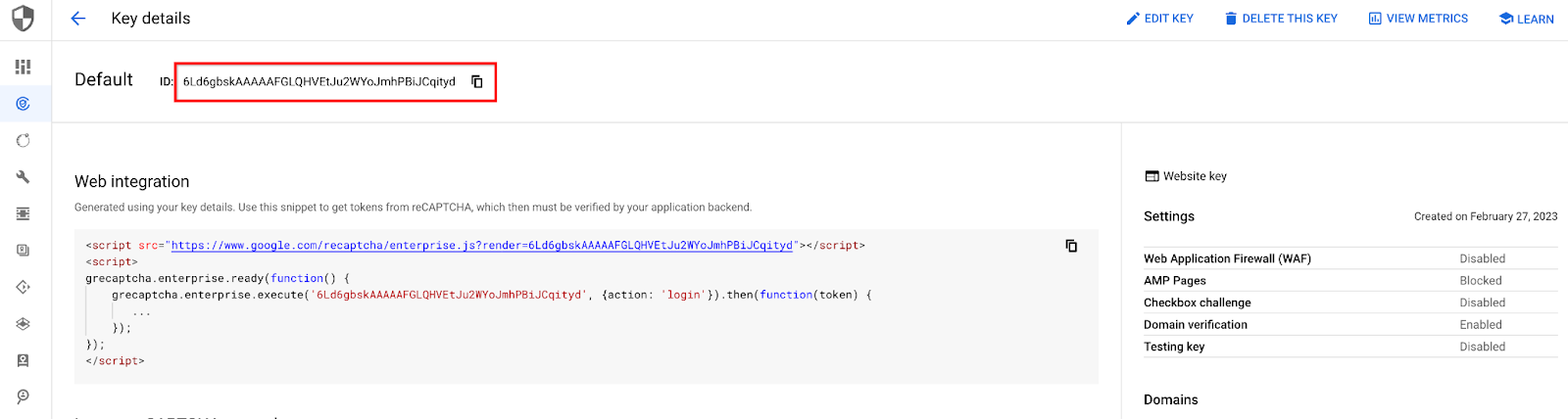
Task: Open View Metrics
Action: coord(1418,19)
